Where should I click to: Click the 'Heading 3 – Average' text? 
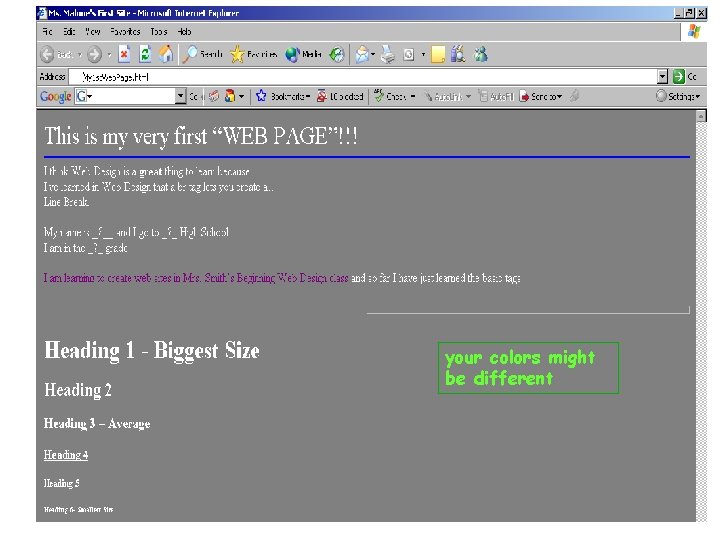(x=97, y=423)
